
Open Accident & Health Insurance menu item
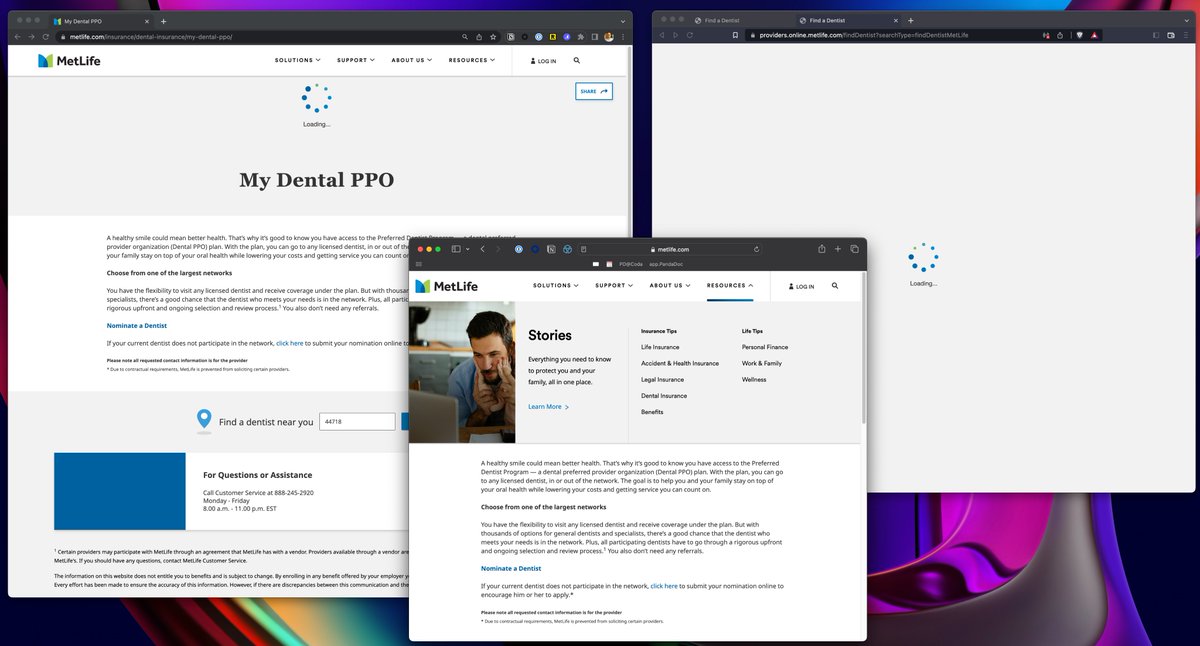[680, 363]
